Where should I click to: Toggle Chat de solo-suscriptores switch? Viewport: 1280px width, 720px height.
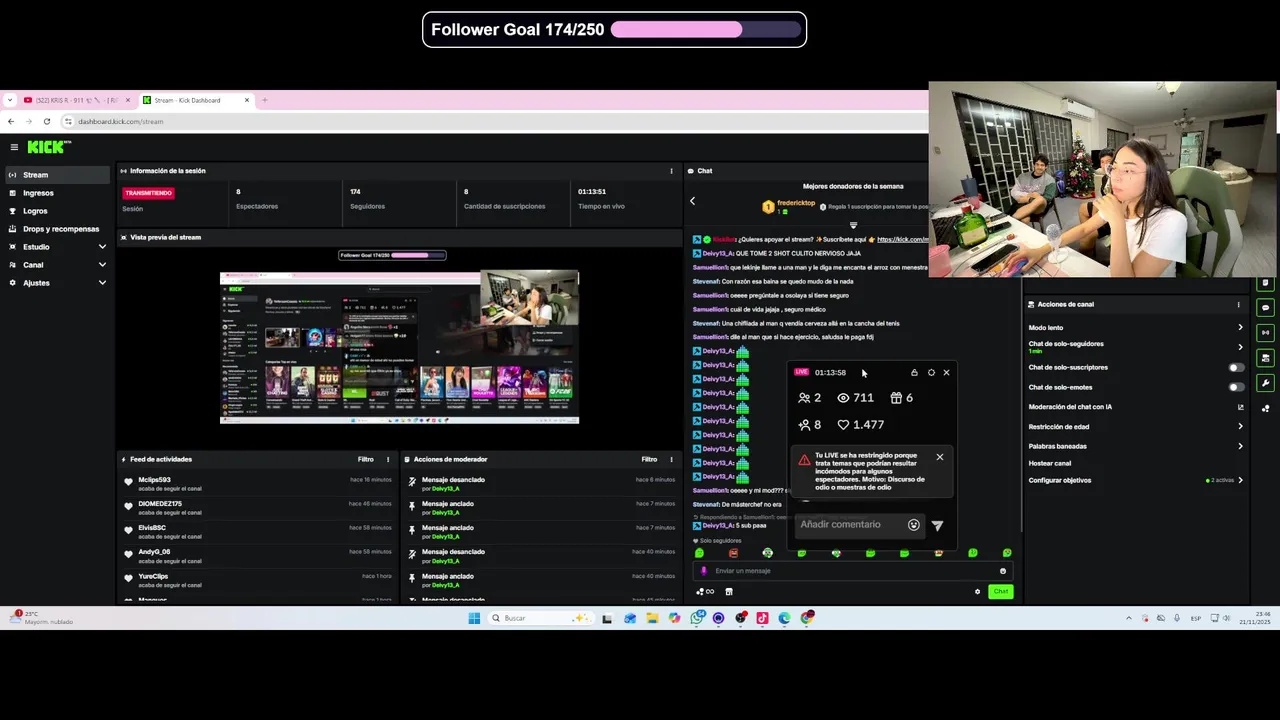1237,367
